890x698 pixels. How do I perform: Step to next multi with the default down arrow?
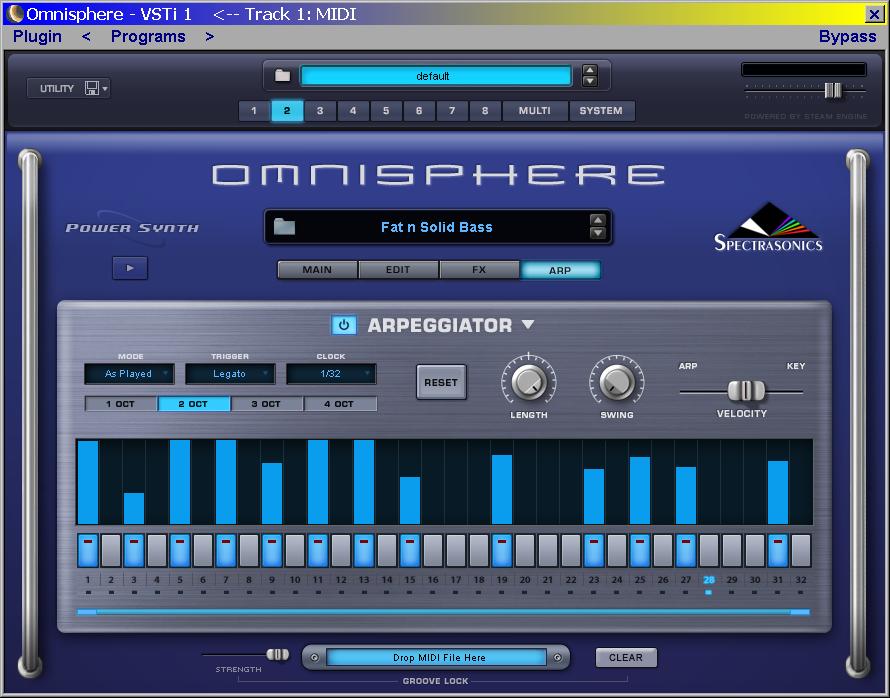coord(590,81)
